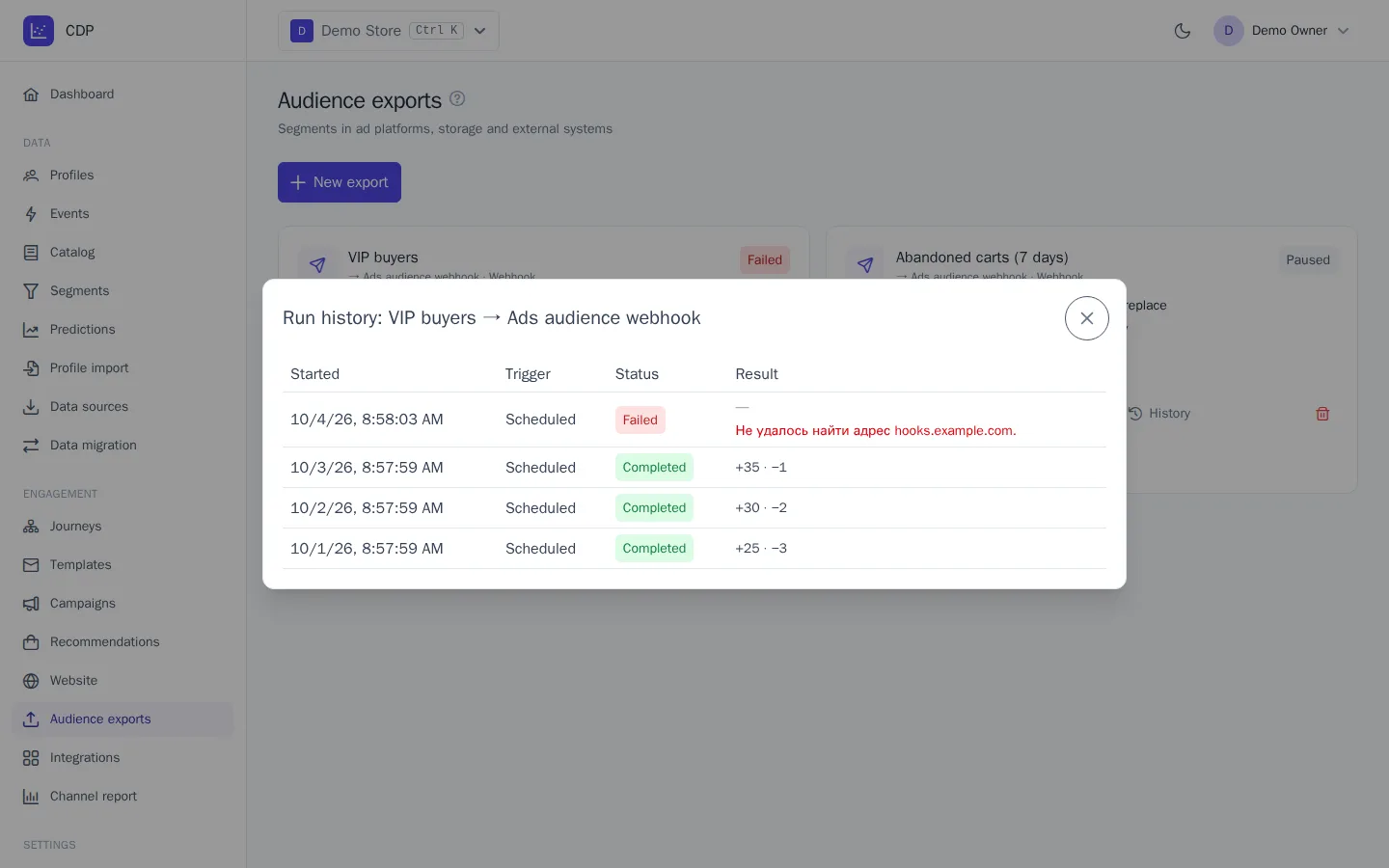
Task: Close the Run history dialog
Action: [1087, 318]
